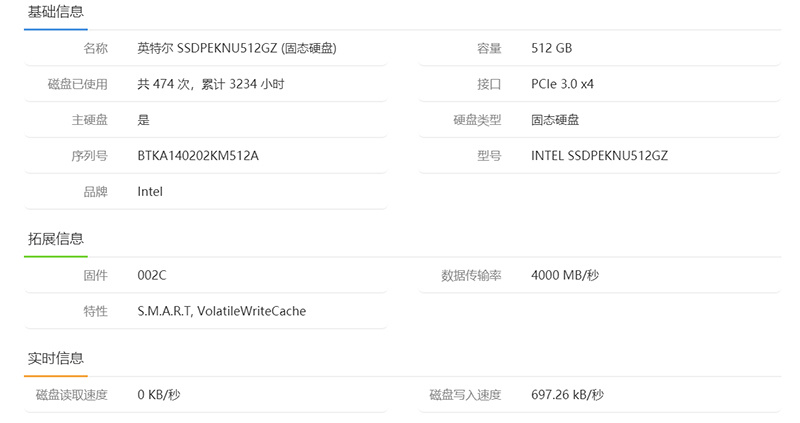The image size is (800, 423).
Task: Click the 4000 MB/秒 transfer rate value
Action: coord(565,275)
